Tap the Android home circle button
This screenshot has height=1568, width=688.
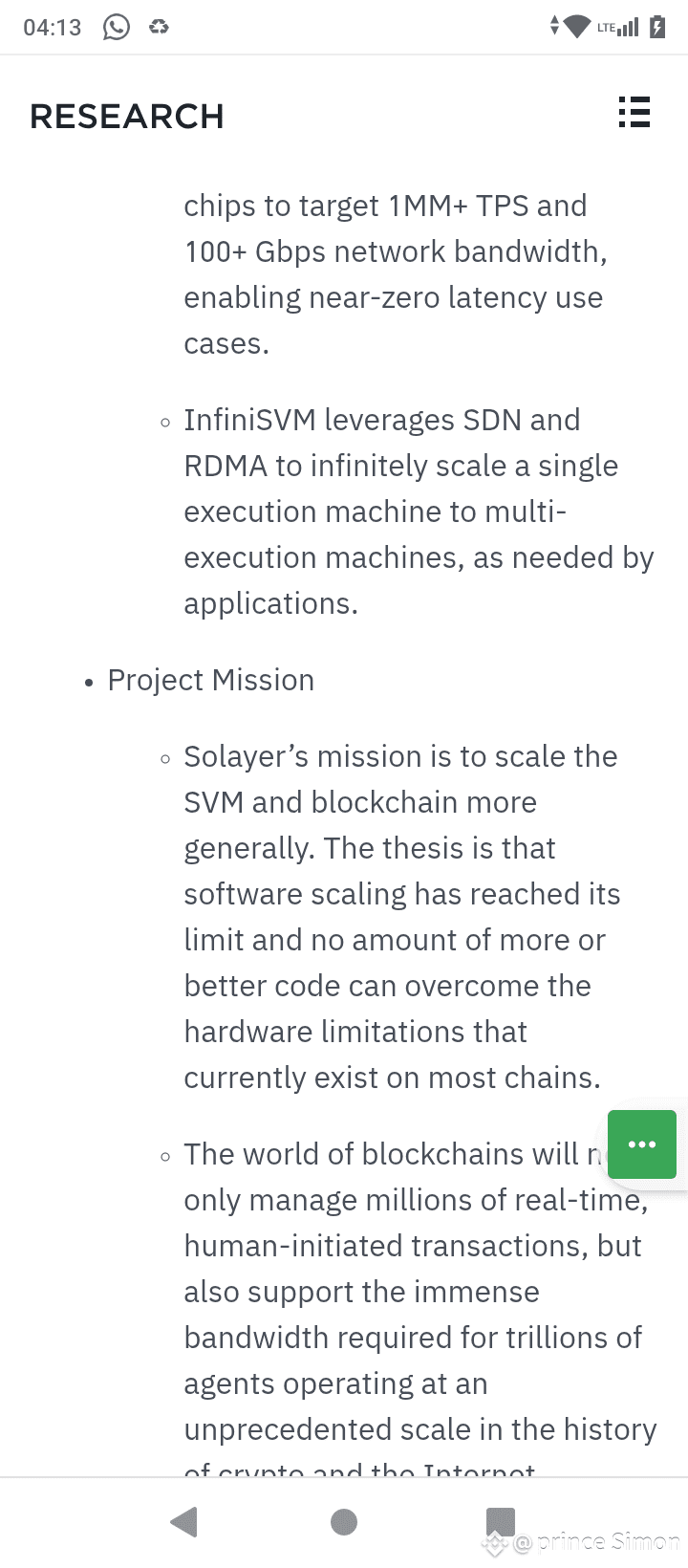344,1521
